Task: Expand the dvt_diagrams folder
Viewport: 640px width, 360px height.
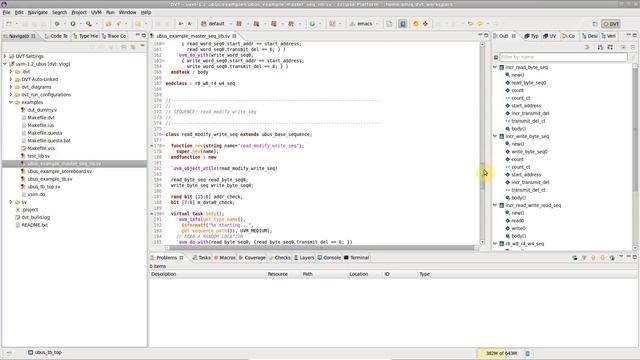Action: click(11, 87)
